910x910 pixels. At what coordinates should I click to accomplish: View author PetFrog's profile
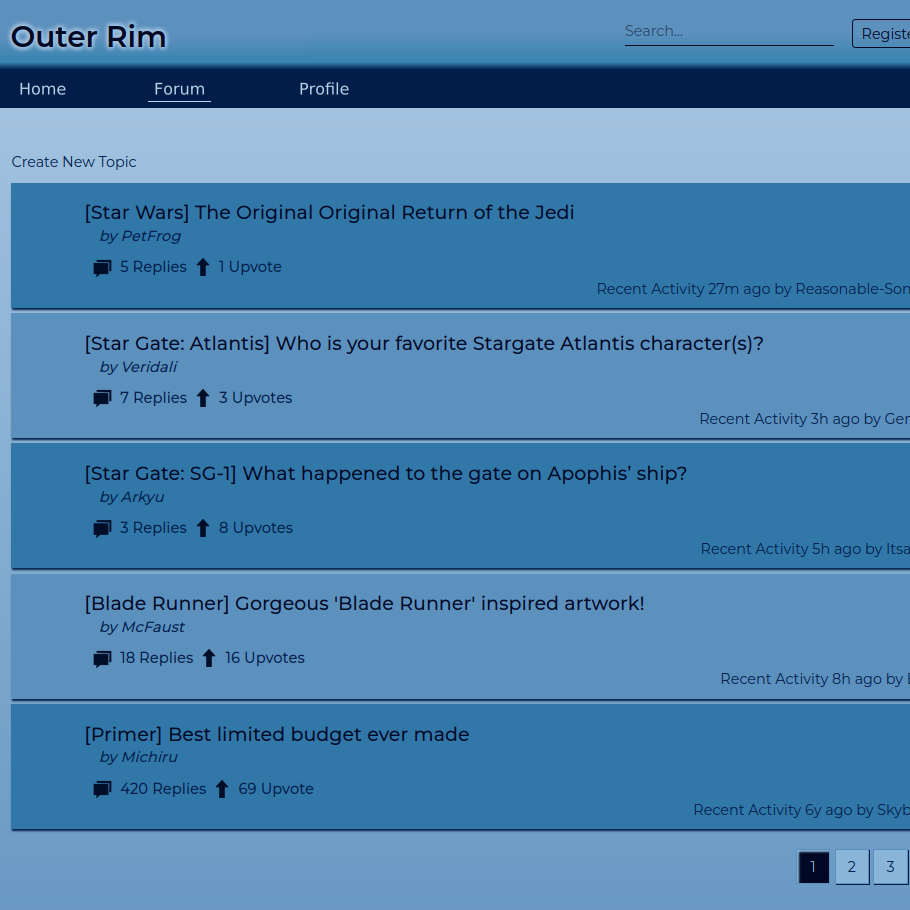click(150, 236)
